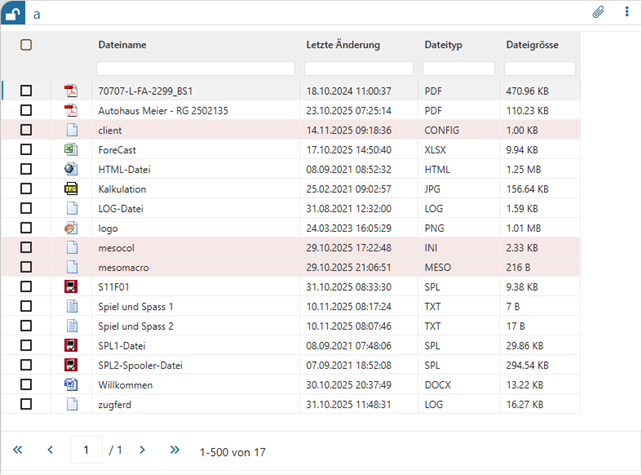Image resolution: width=642 pixels, height=475 pixels.
Task: Click the Excel icon next to ForeCast
Action: click(x=71, y=149)
